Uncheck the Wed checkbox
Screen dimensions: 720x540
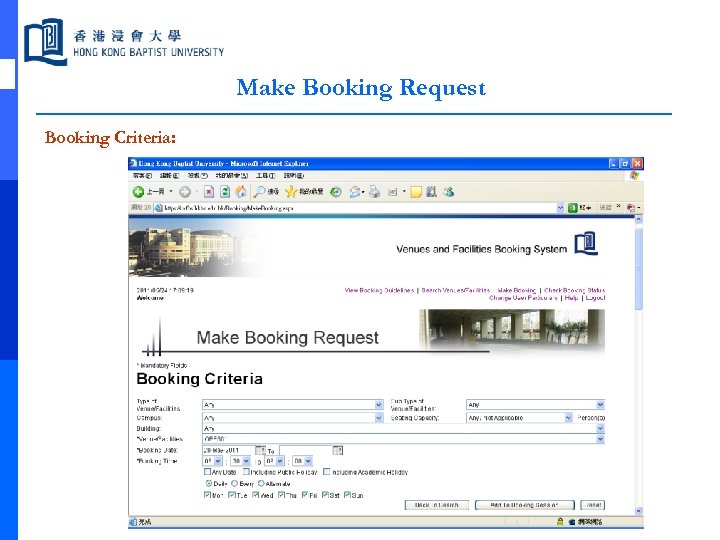[256, 495]
